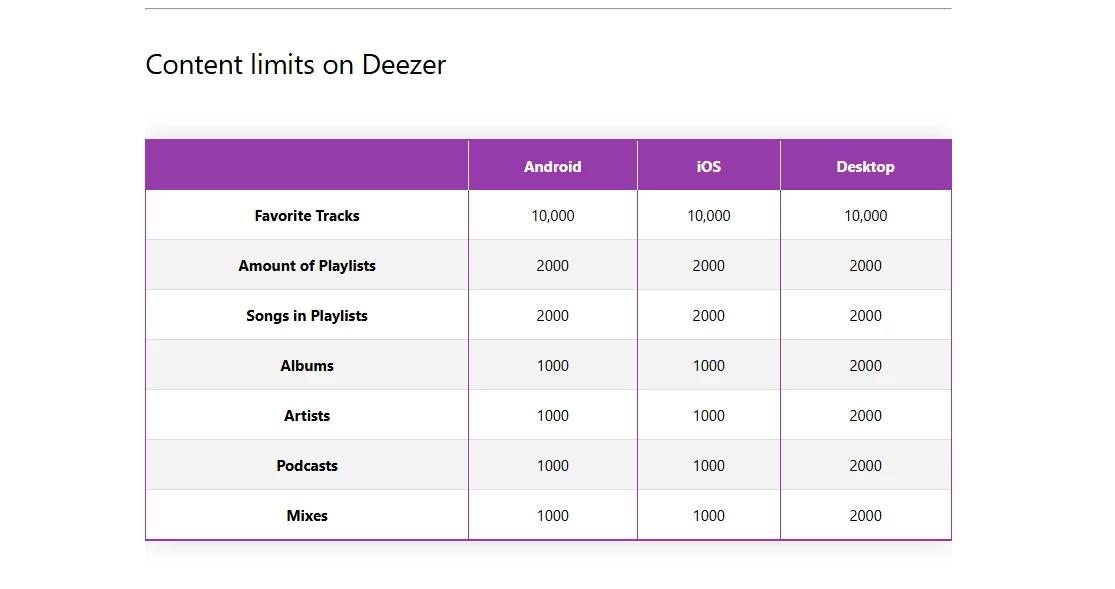Viewport: 1115px width, 589px height.
Task: Click the 'Content limits on Deezer' heading
Action: tap(295, 65)
